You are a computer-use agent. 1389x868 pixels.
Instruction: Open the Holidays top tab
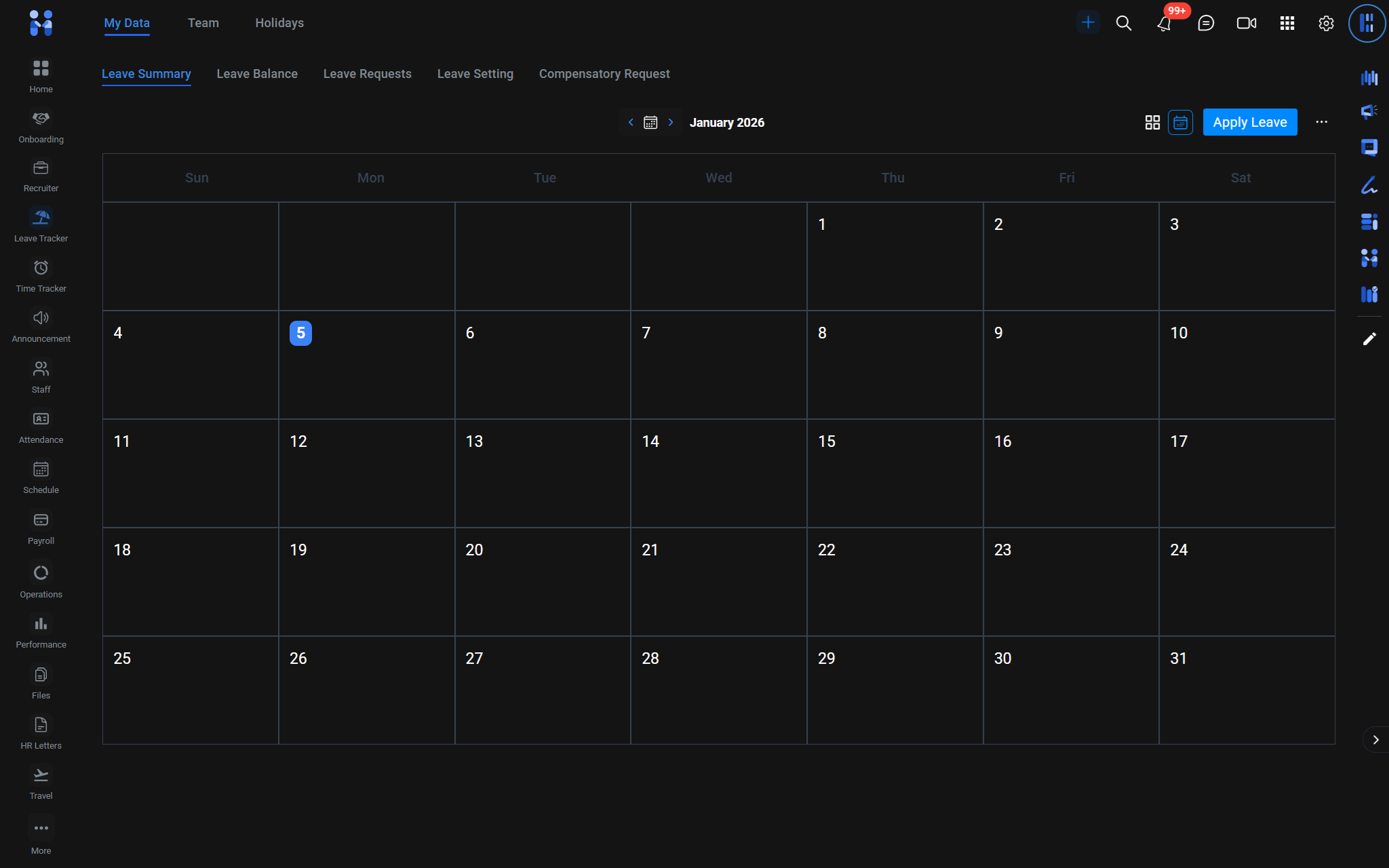pos(279,23)
